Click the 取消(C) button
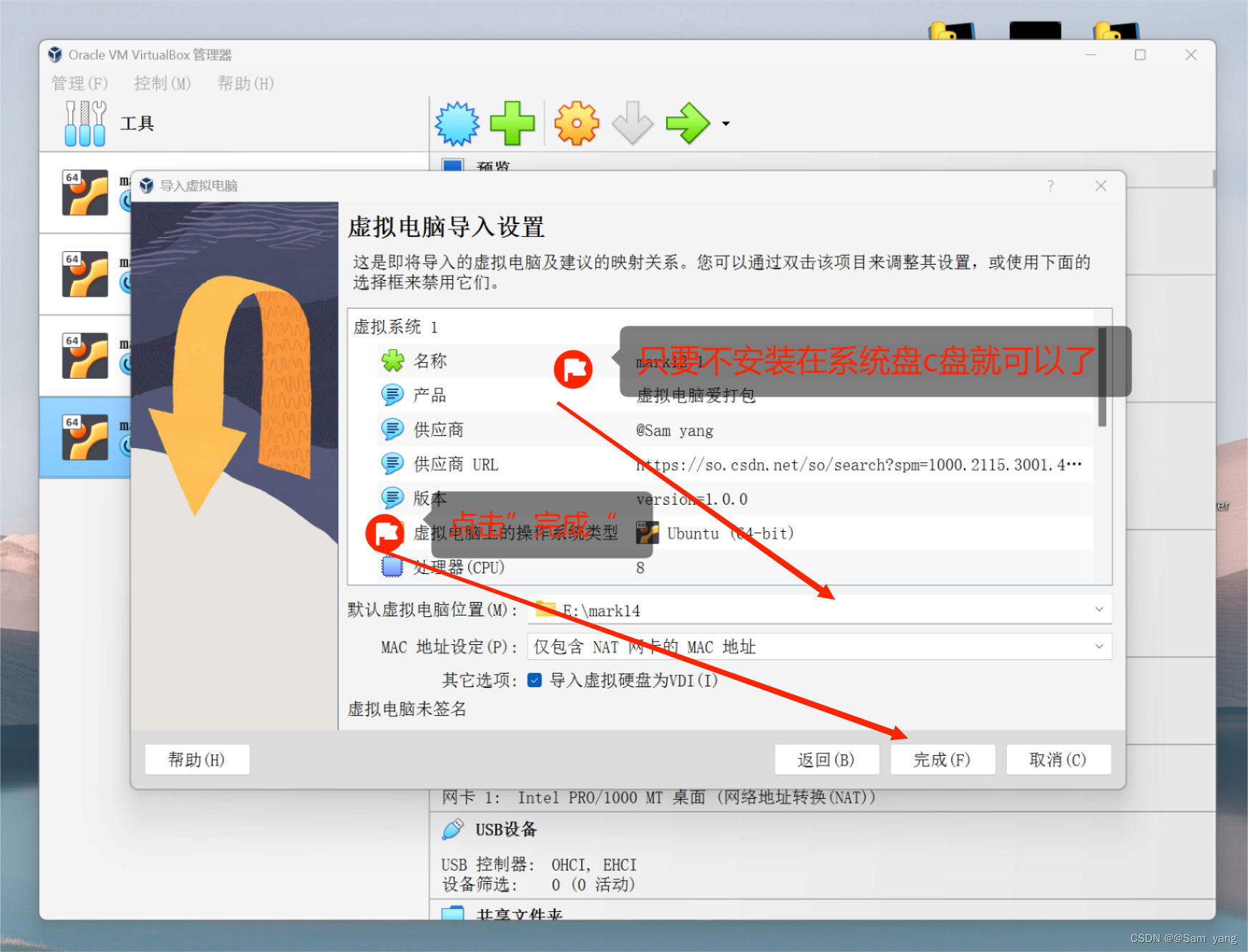Viewport: 1248px width, 952px height. point(1058,759)
